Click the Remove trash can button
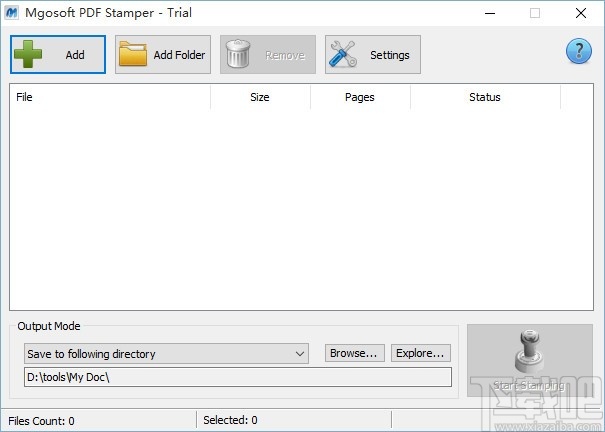The image size is (605, 432). tap(268, 54)
